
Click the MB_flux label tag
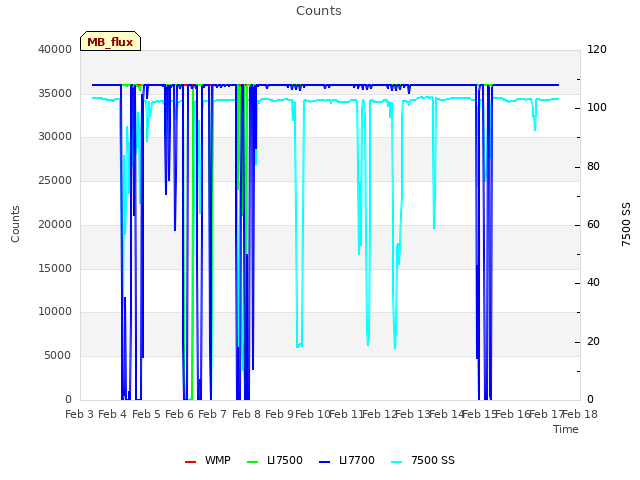[110, 41]
